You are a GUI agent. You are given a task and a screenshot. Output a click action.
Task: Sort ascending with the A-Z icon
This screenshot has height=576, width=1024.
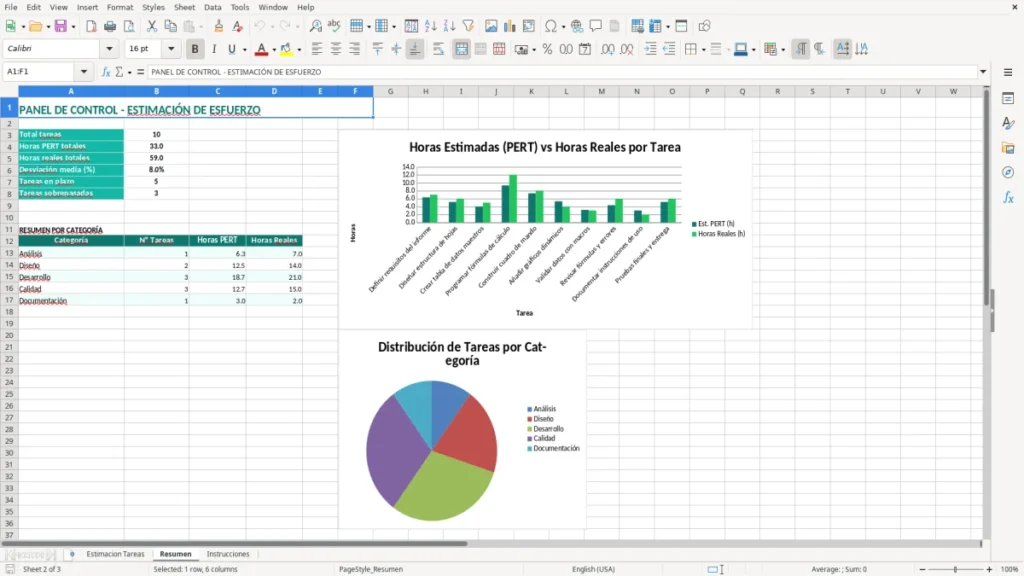pyautogui.click(x=430, y=26)
